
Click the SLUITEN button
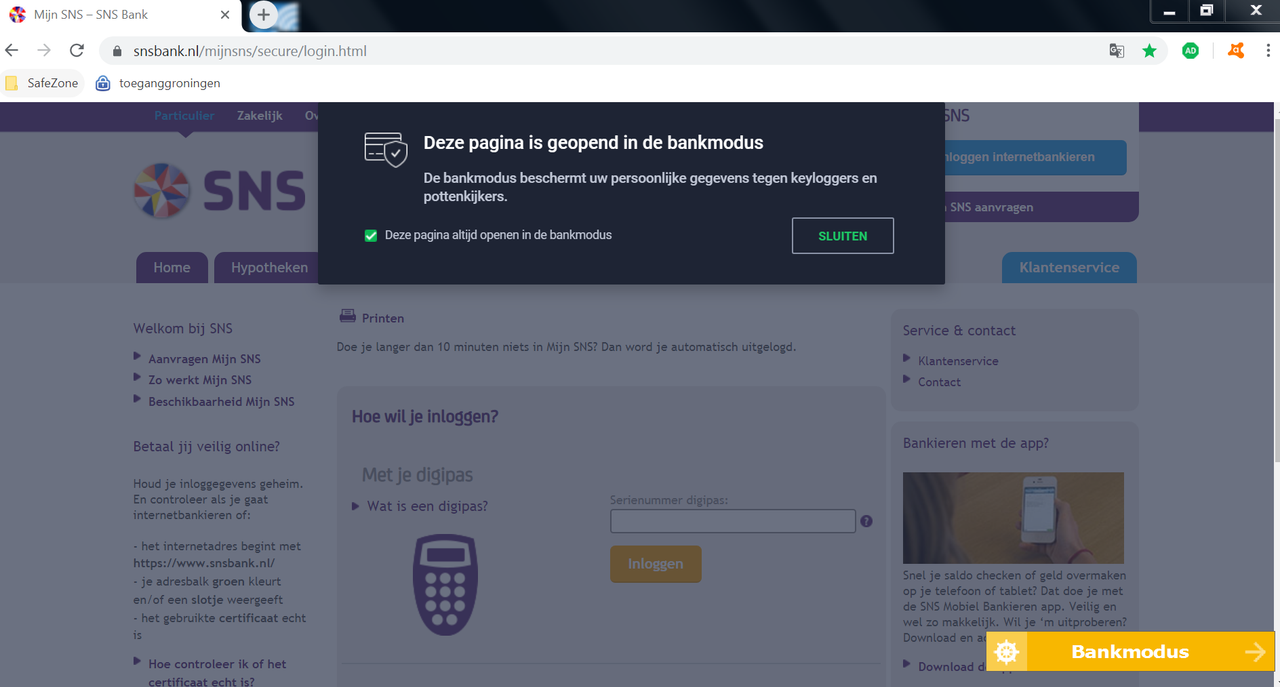coord(843,236)
